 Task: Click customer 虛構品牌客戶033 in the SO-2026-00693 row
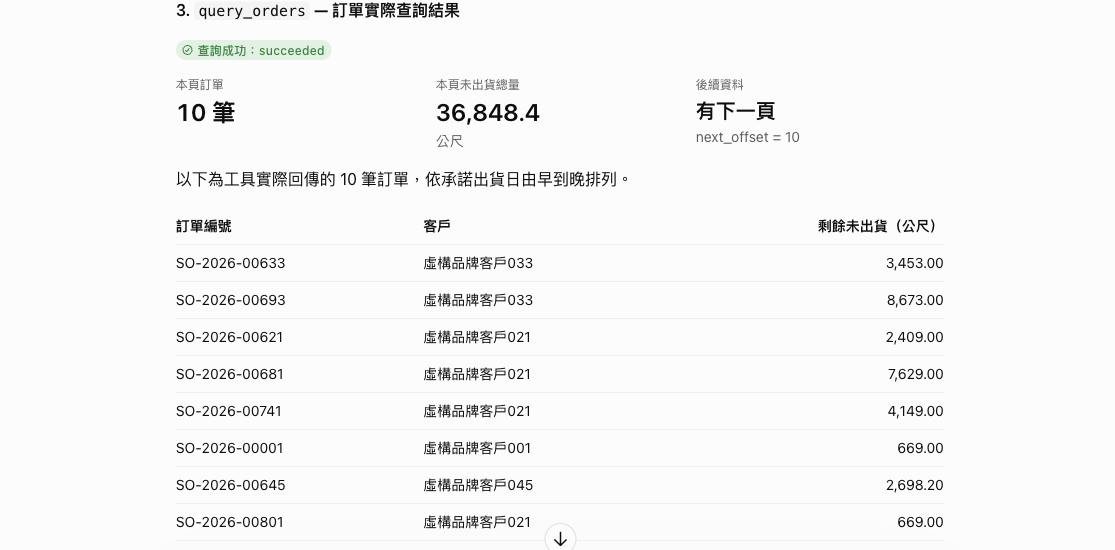coord(478,300)
